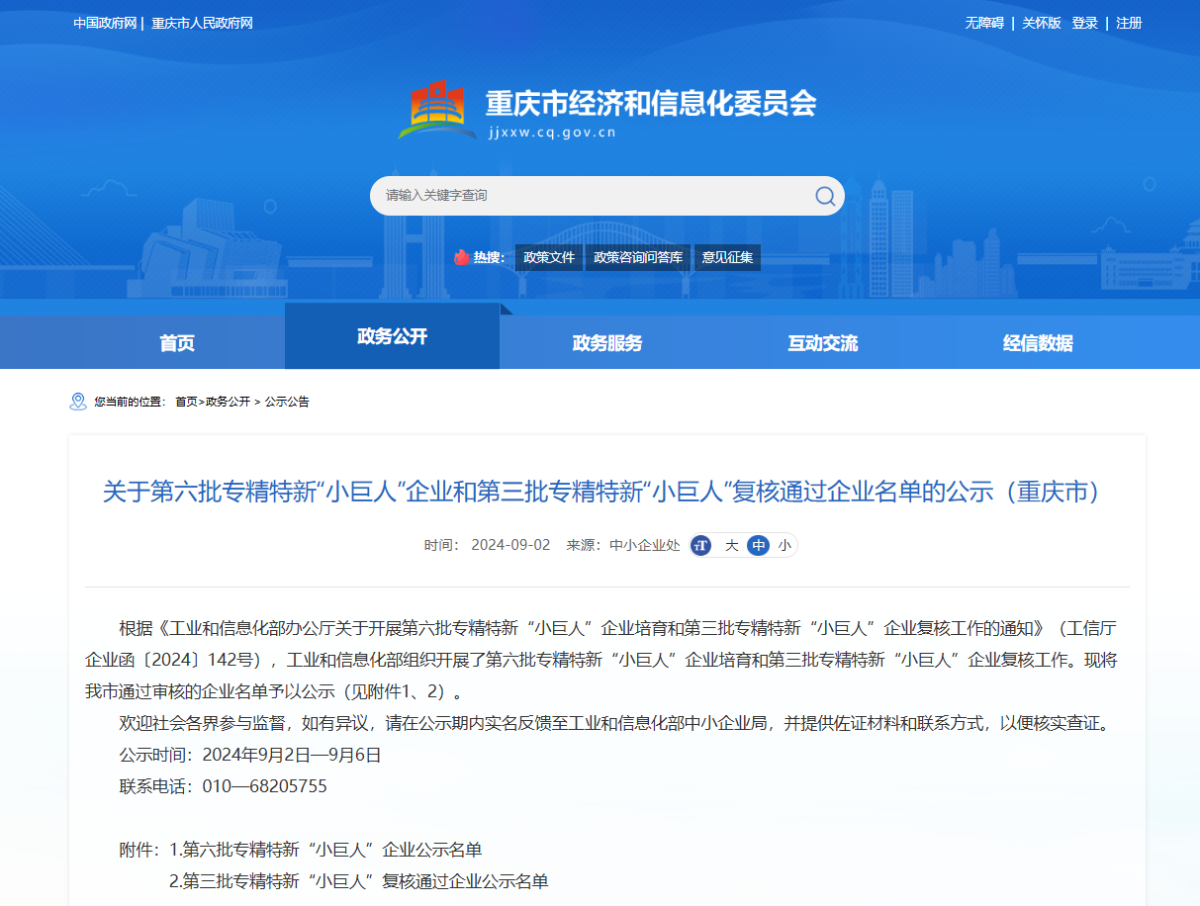The width and height of the screenshot is (1200, 906).
Task: Go to 首页 in the breadcrumb
Action: [186, 401]
